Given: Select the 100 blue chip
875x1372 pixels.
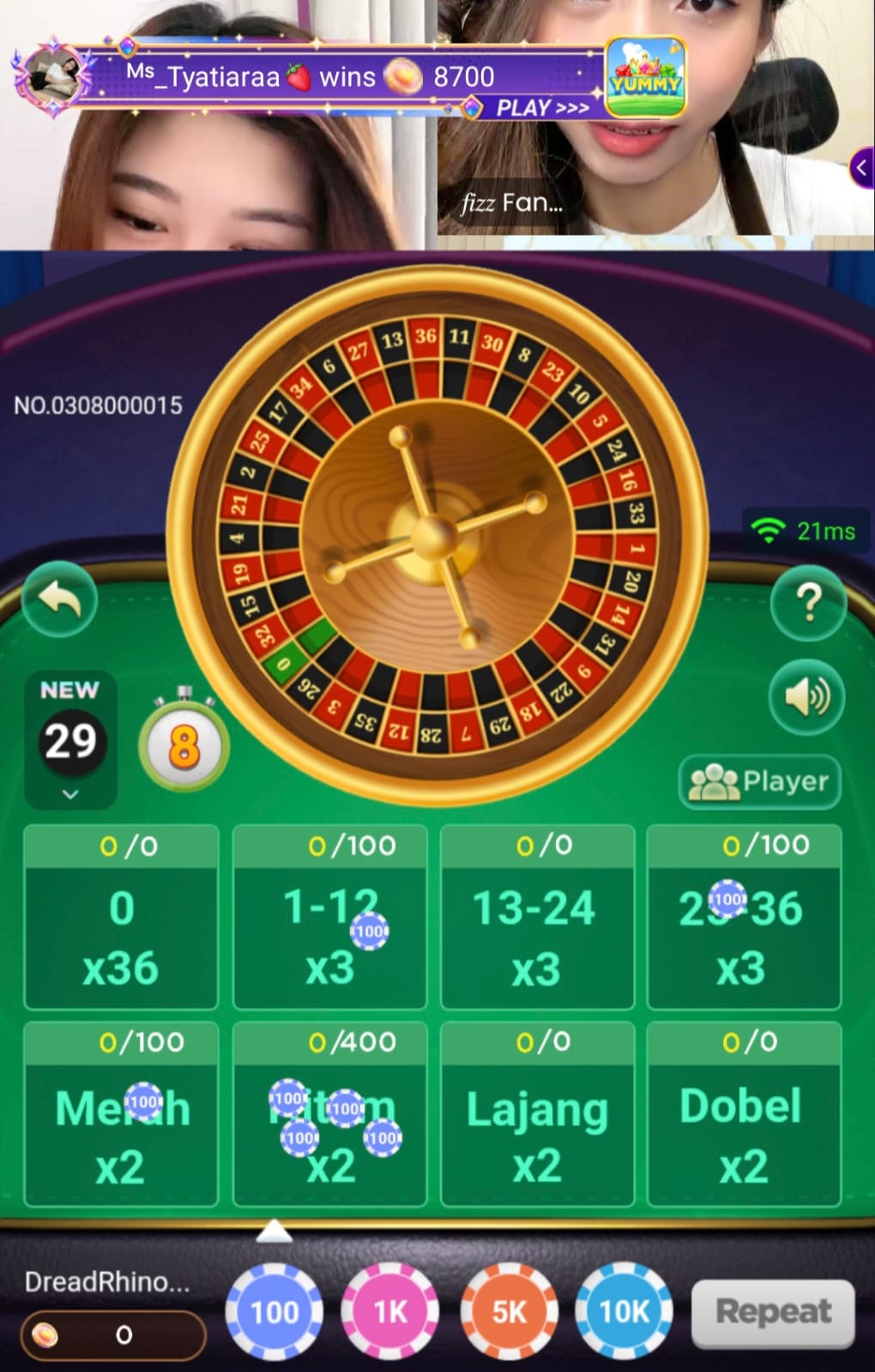Looking at the screenshot, I should [274, 1311].
